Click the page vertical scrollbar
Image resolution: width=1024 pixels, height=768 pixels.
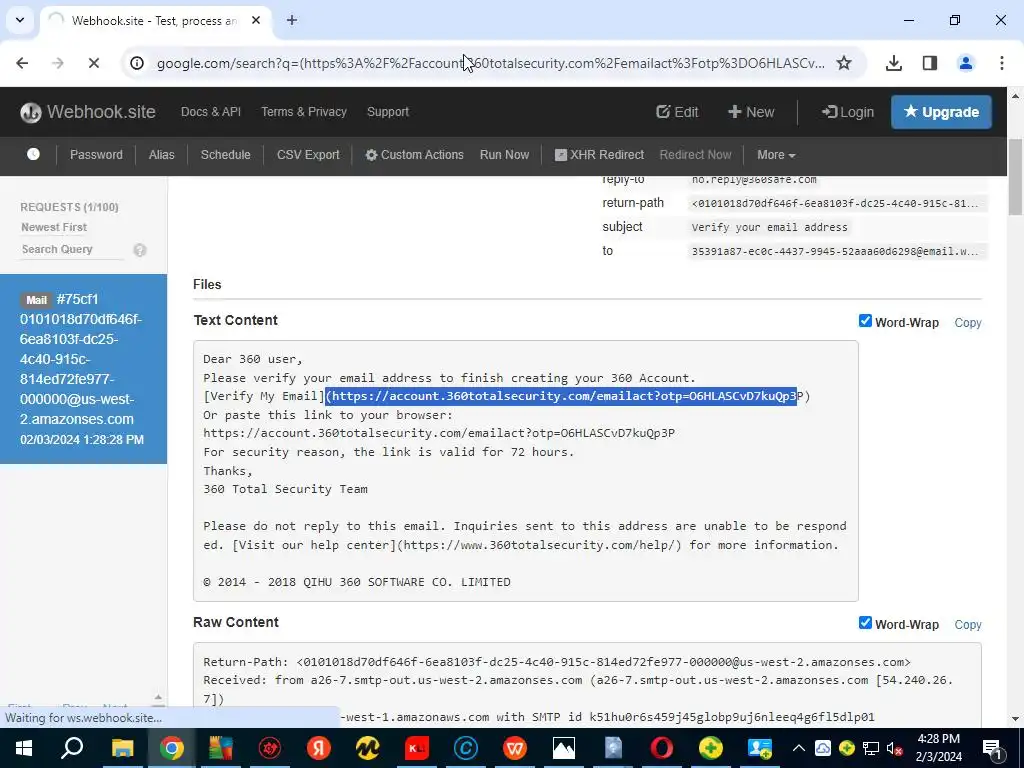tap(1015, 176)
